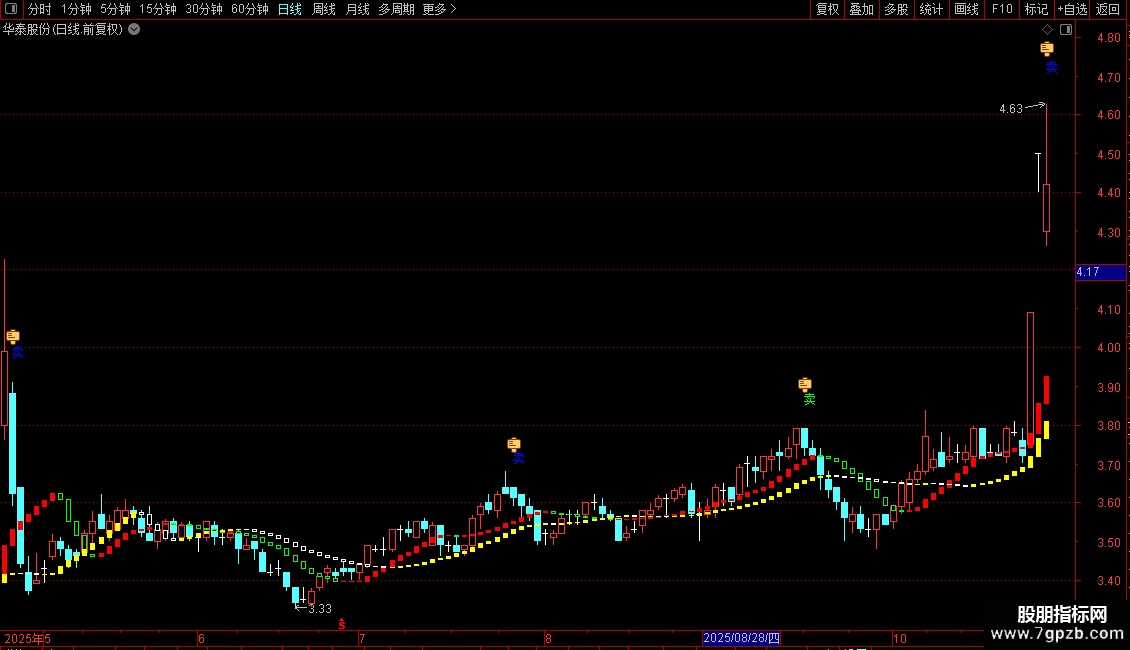
Task: Click the 2025/08/28/四 date marker
Action: (741, 638)
